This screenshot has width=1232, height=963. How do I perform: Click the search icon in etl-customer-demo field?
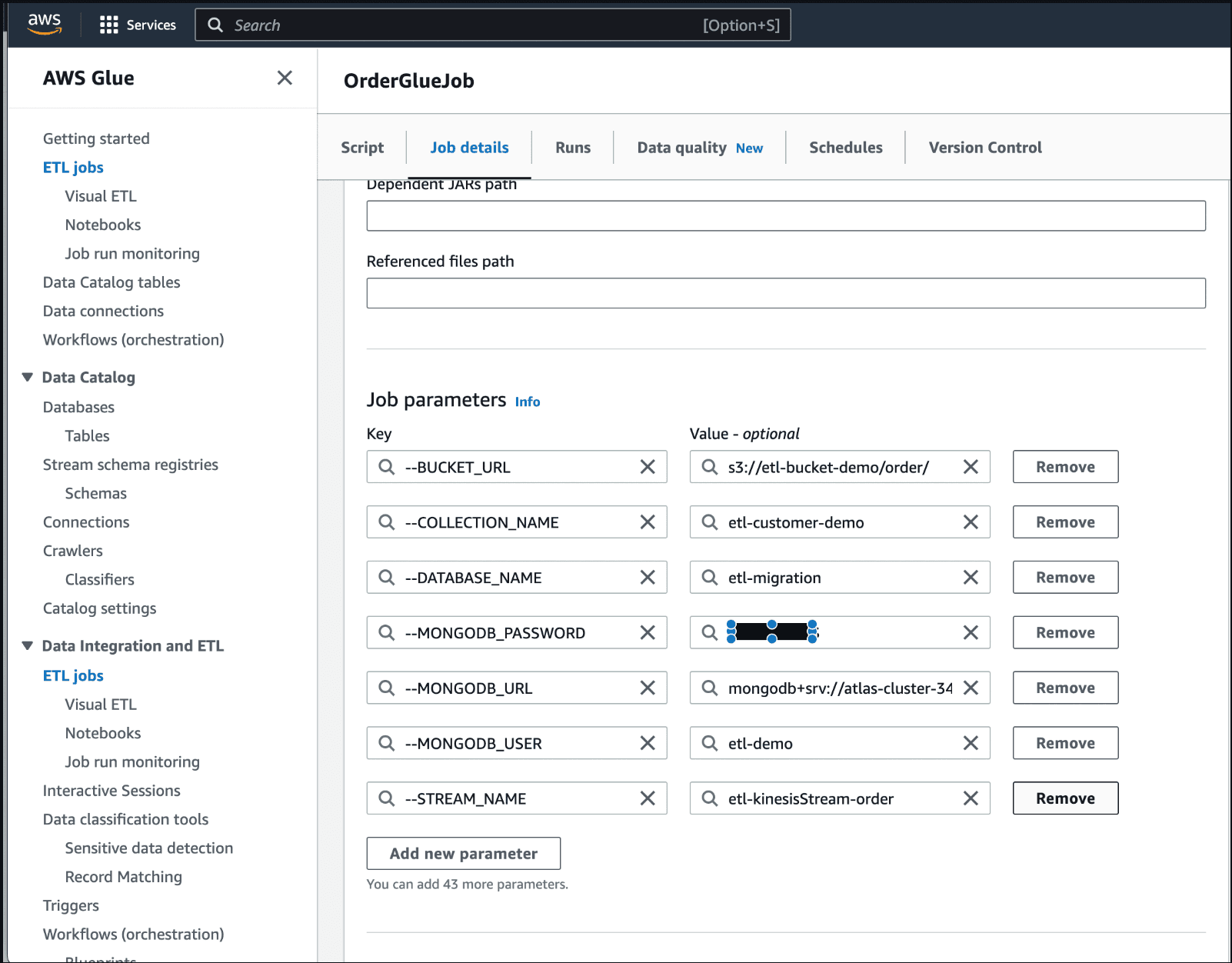coord(710,522)
